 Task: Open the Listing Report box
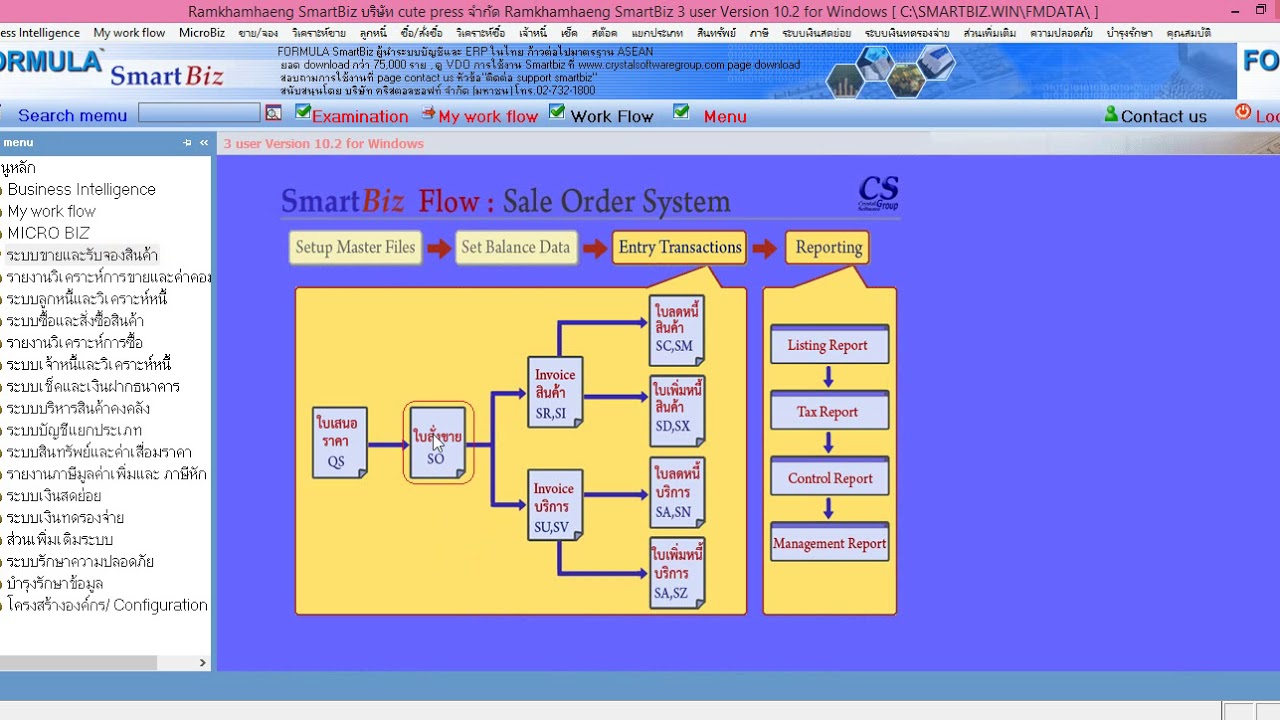click(x=829, y=345)
